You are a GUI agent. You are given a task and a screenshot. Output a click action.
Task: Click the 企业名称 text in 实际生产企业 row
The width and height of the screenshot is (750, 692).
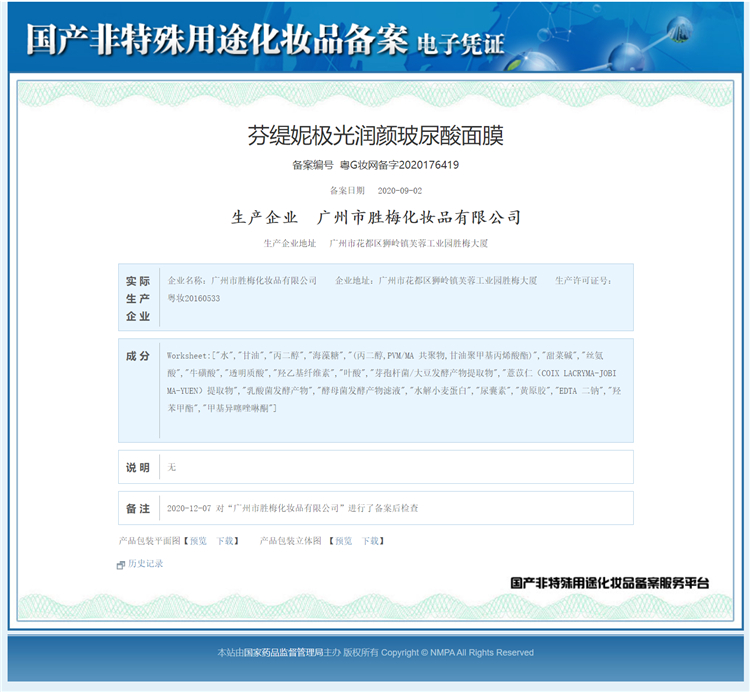[x=242, y=281]
